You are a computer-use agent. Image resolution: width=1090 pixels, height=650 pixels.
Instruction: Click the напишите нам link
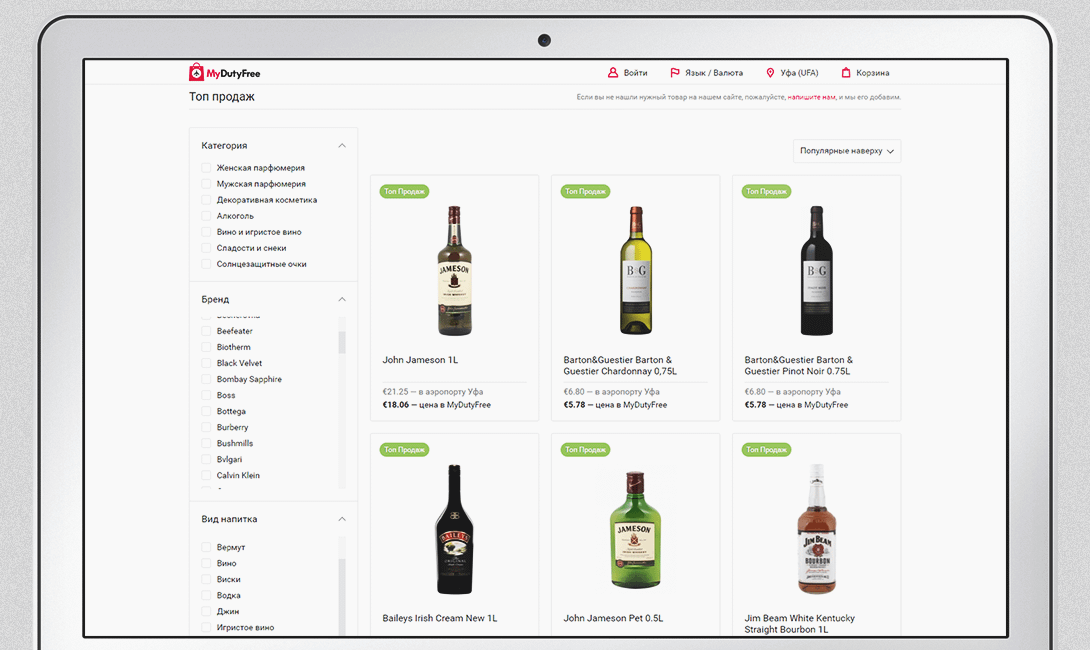[x=811, y=97]
